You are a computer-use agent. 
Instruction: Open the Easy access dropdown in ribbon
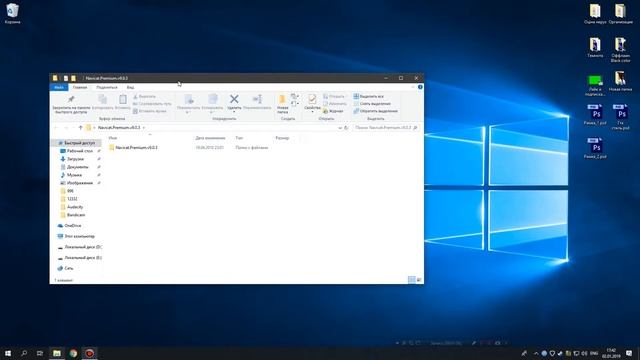(x=295, y=104)
